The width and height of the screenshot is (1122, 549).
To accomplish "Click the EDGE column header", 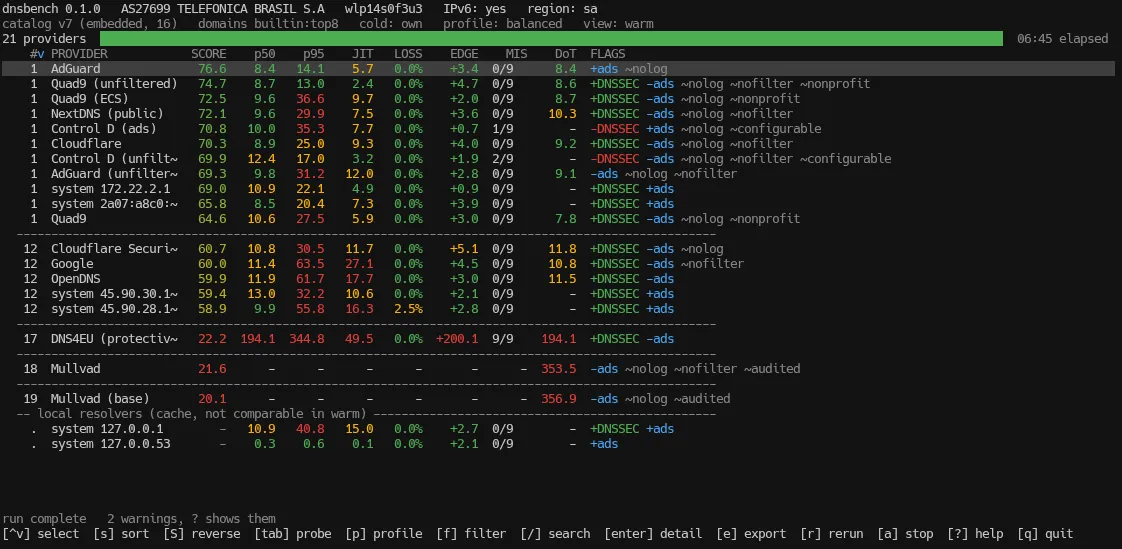I will coord(464,54).
